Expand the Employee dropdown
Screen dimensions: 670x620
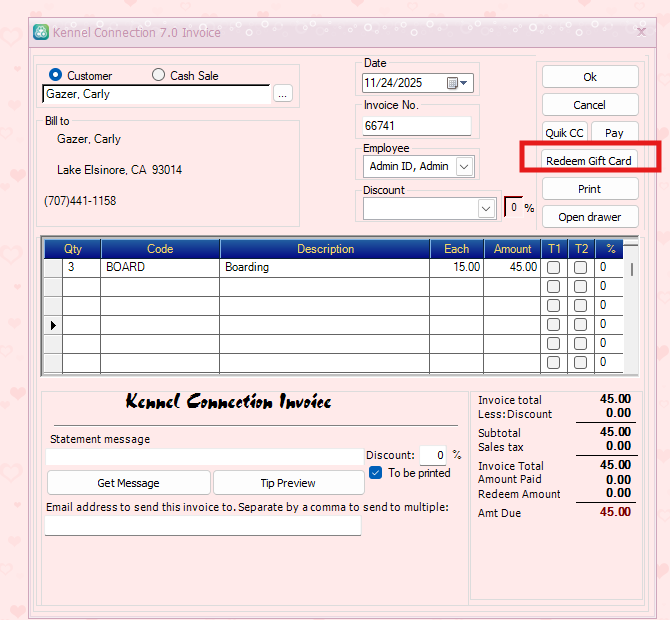point(464,167)
